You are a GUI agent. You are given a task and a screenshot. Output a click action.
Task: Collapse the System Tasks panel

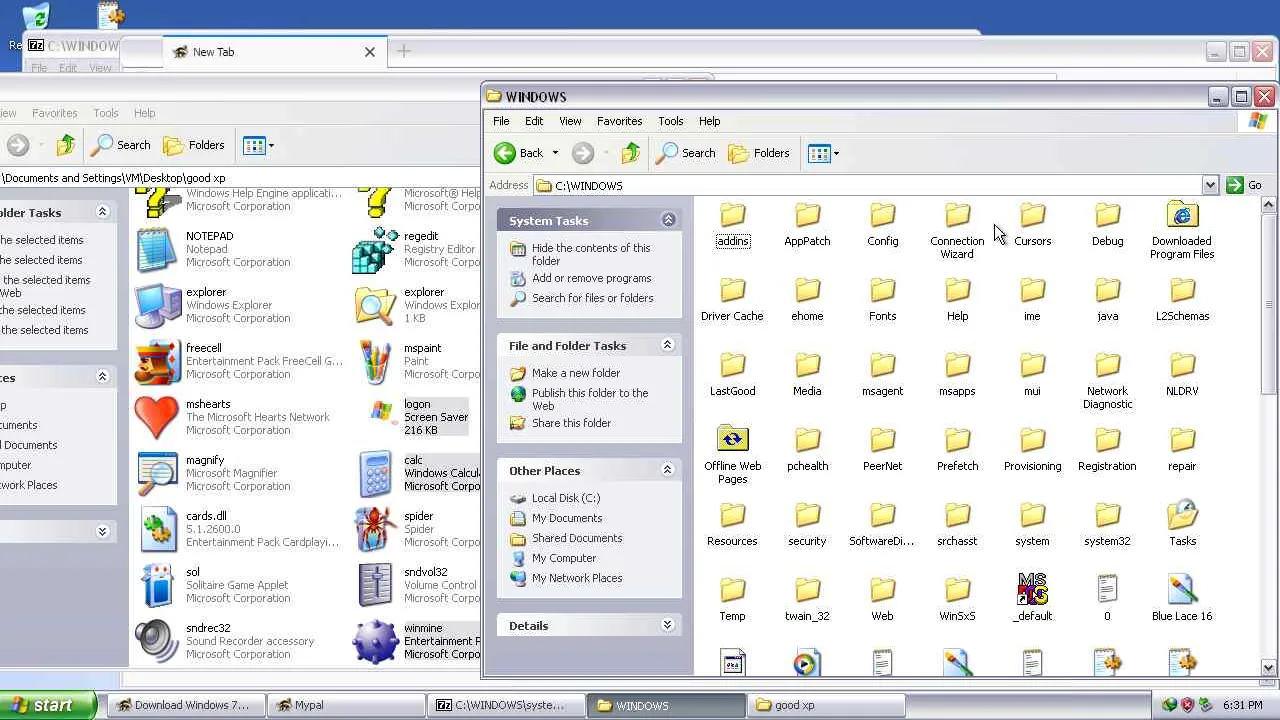coord(668,220)
